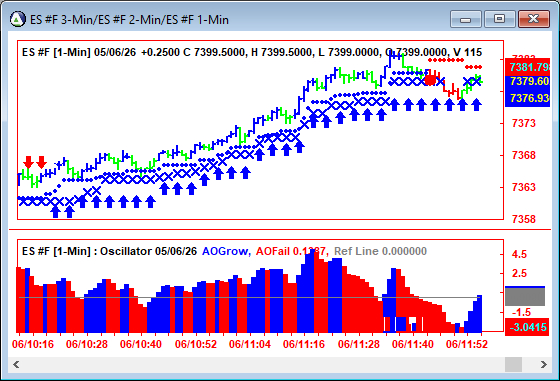Close the ES #F chart window
The width and height of the screenshot is (560, 381).
[533, 19]
